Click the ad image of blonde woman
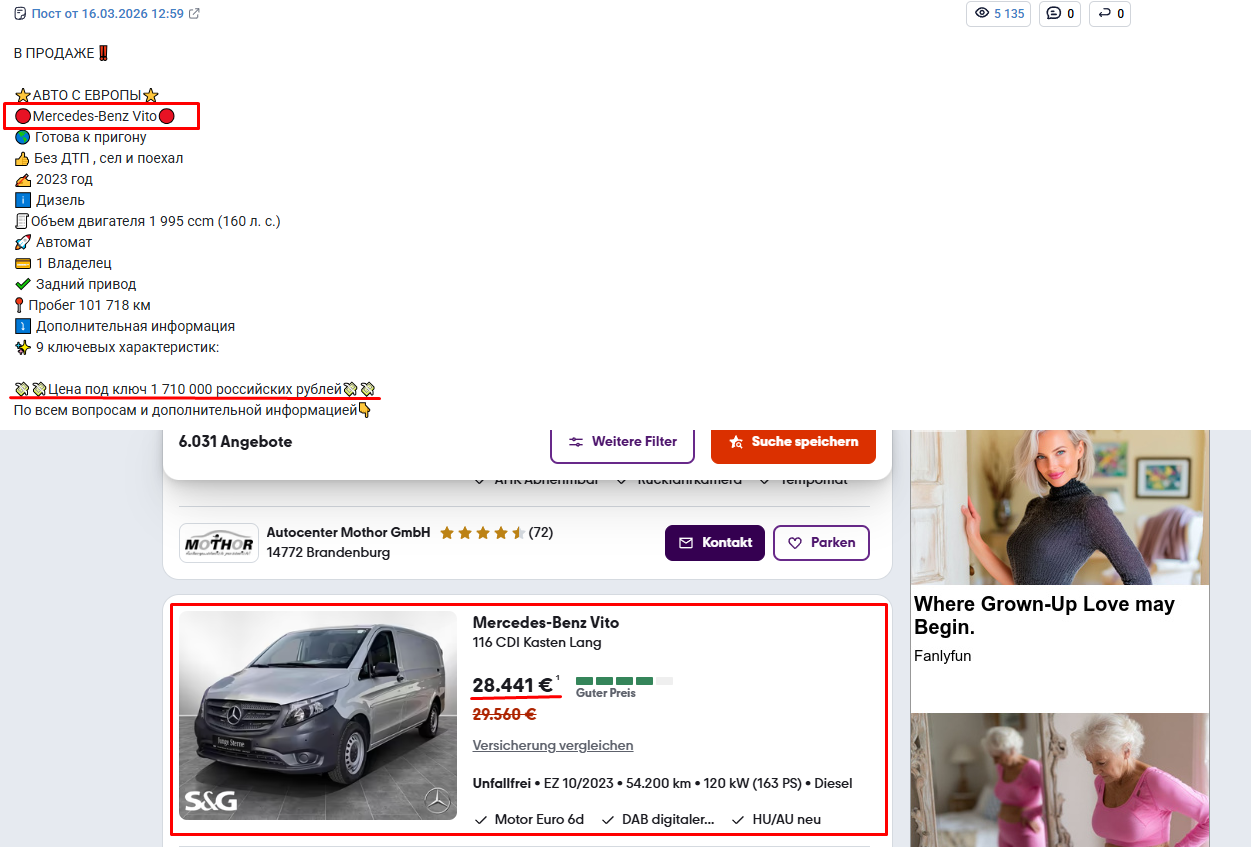1251x847 pixels. 1060,508
